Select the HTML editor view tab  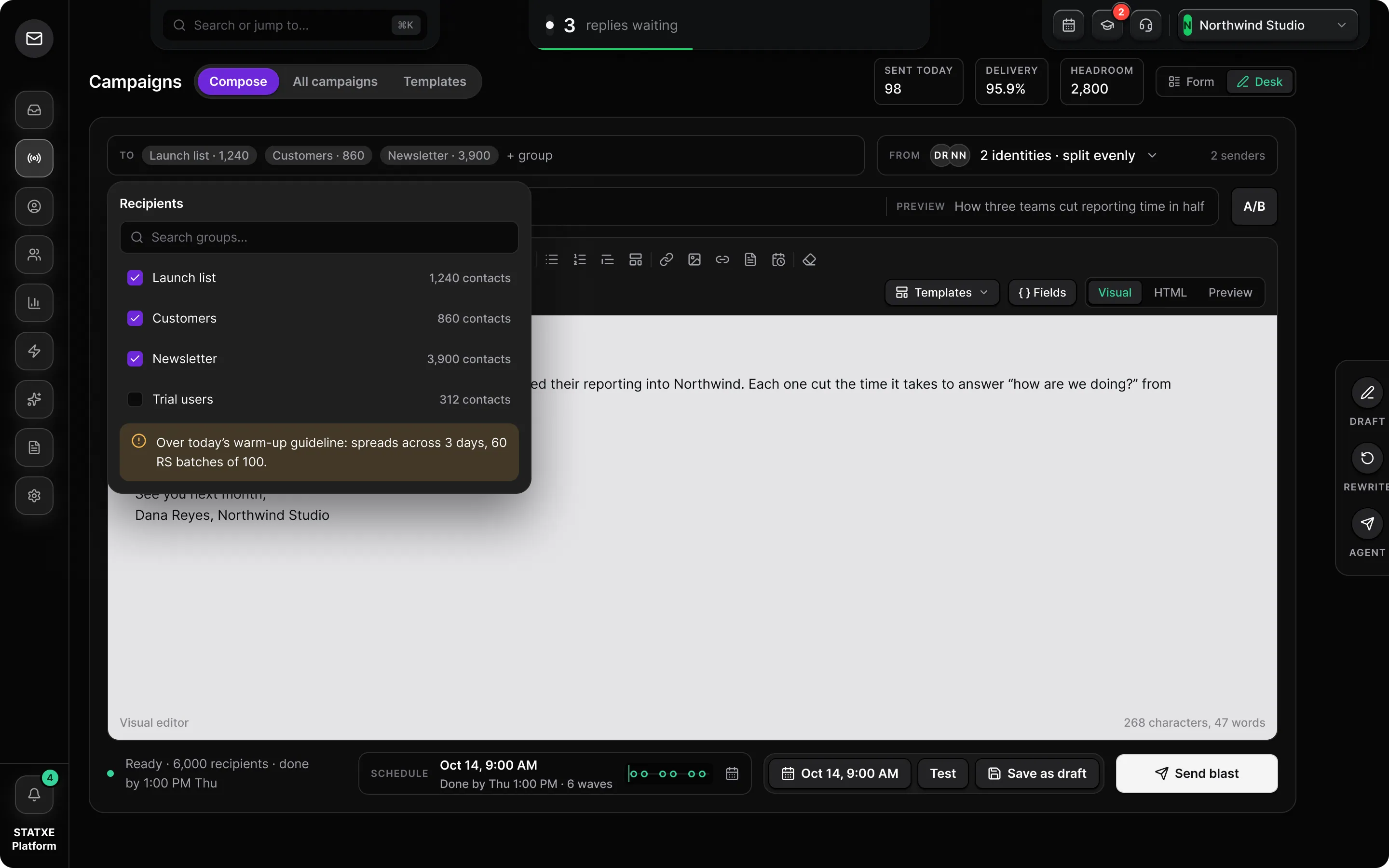(1170, 292)
